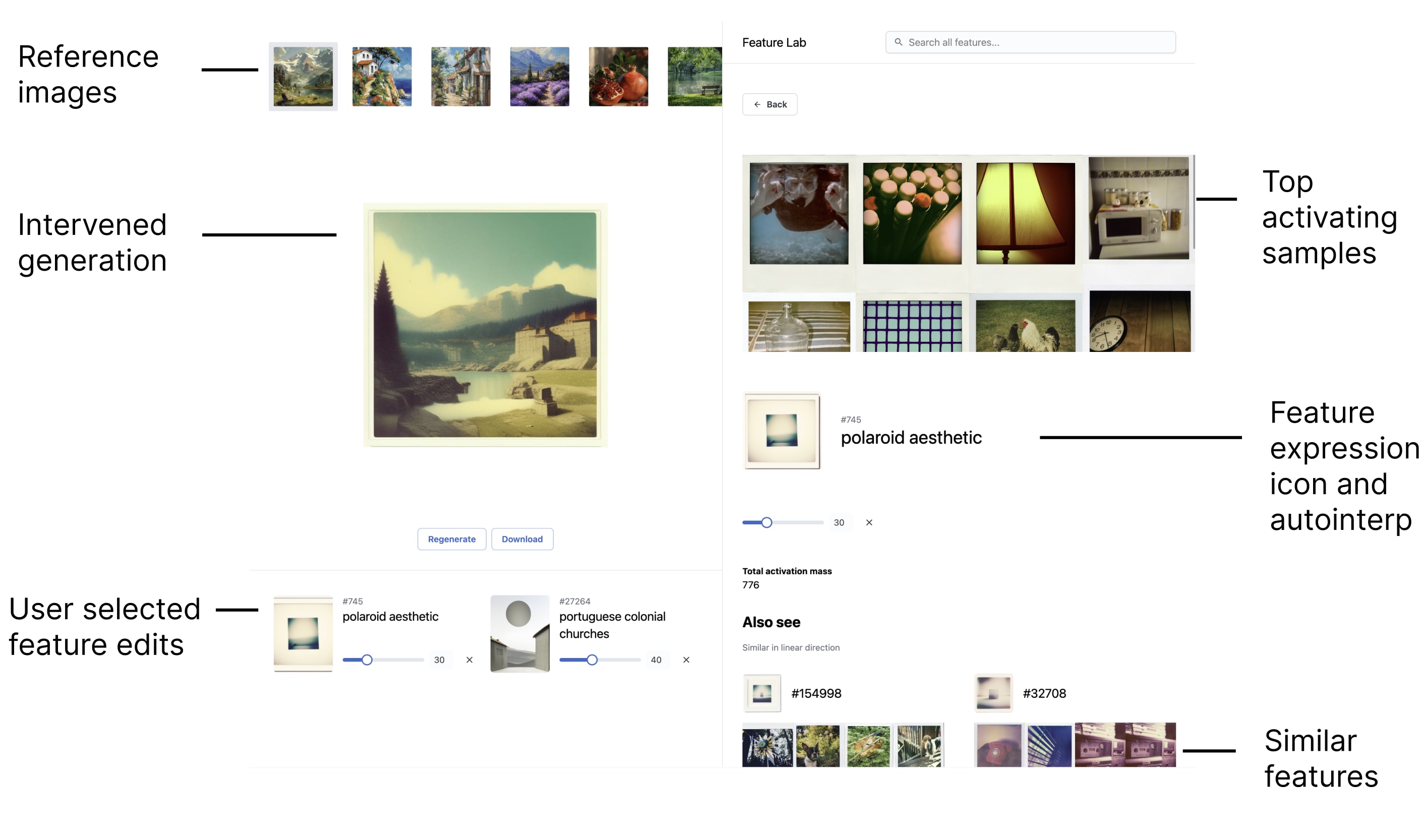Click the portuguese colonial churches feature icon

519,633
